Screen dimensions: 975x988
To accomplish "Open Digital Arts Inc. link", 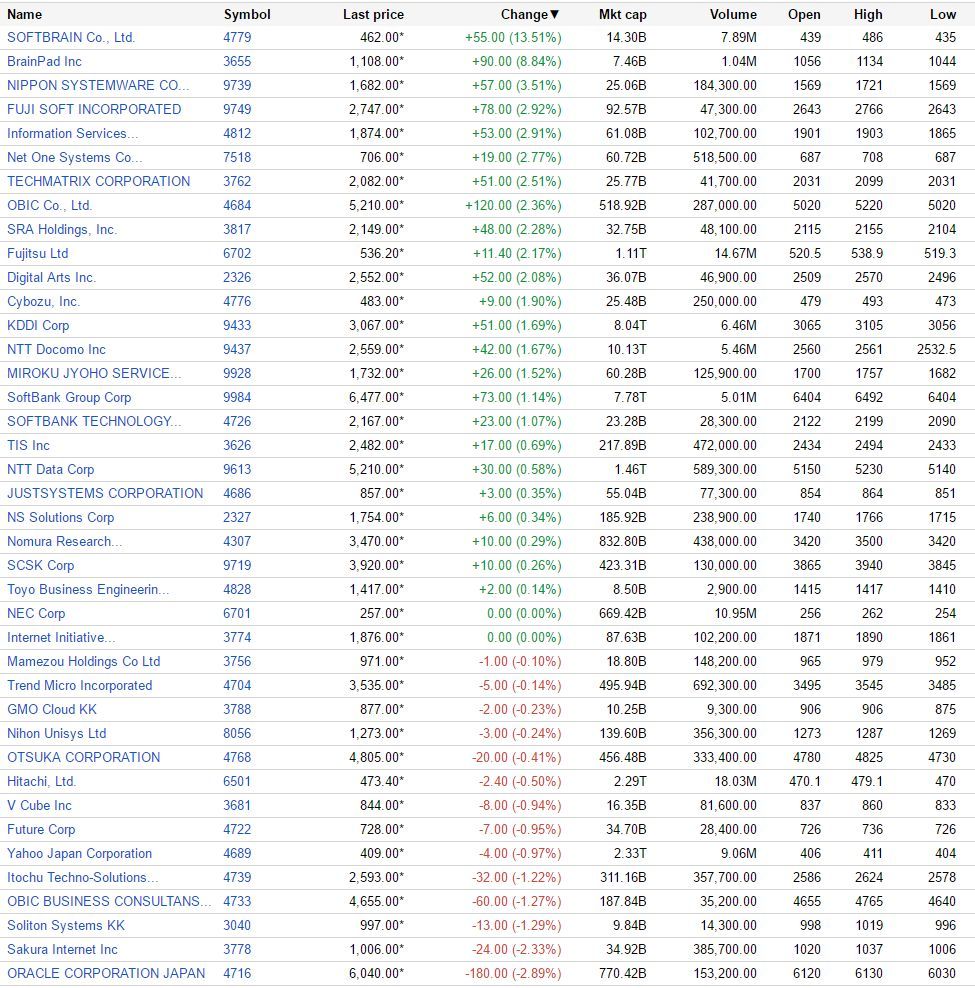I will point(52,277).
